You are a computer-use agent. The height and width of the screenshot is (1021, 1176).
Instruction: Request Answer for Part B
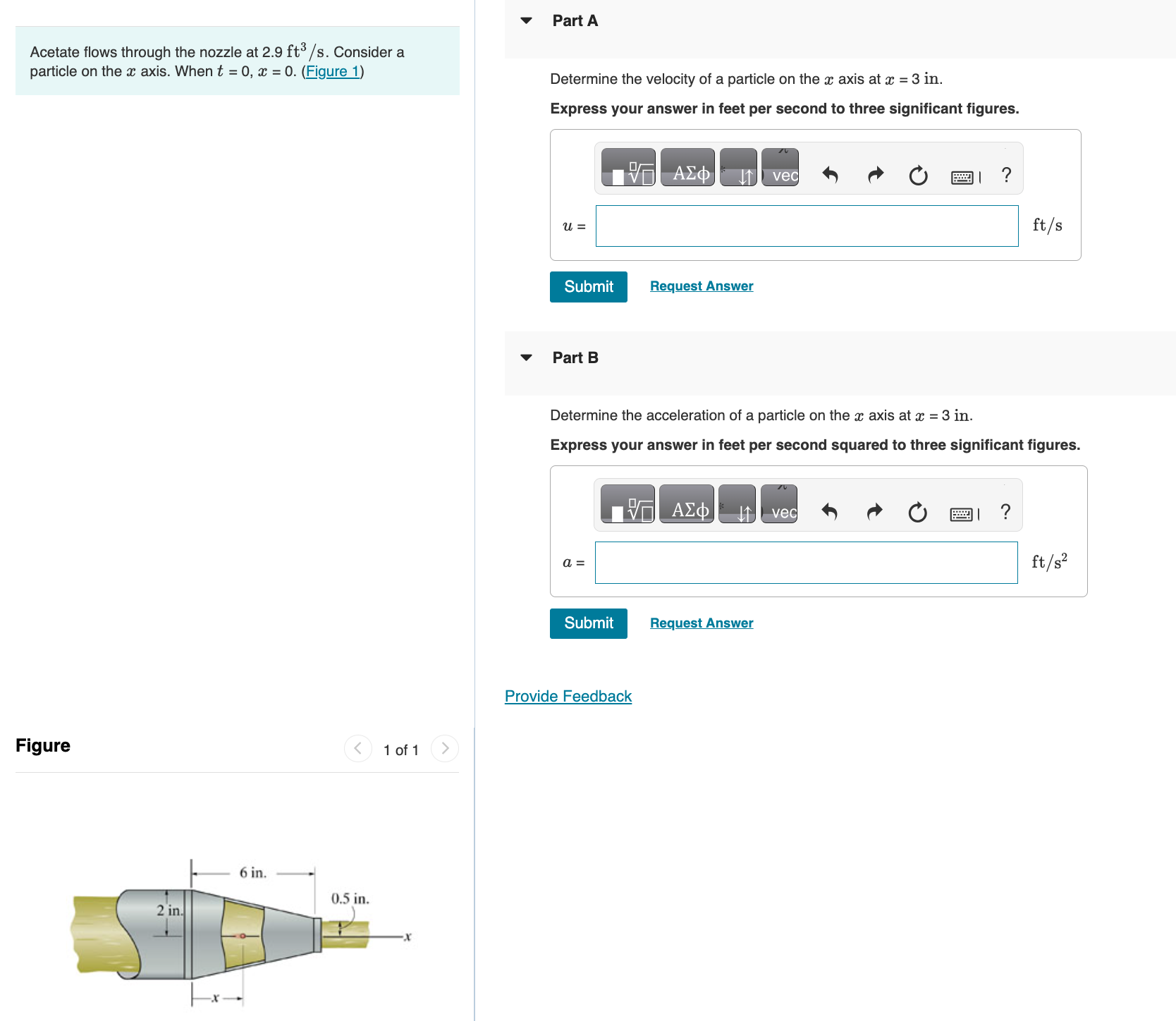[x=701, y=623]
